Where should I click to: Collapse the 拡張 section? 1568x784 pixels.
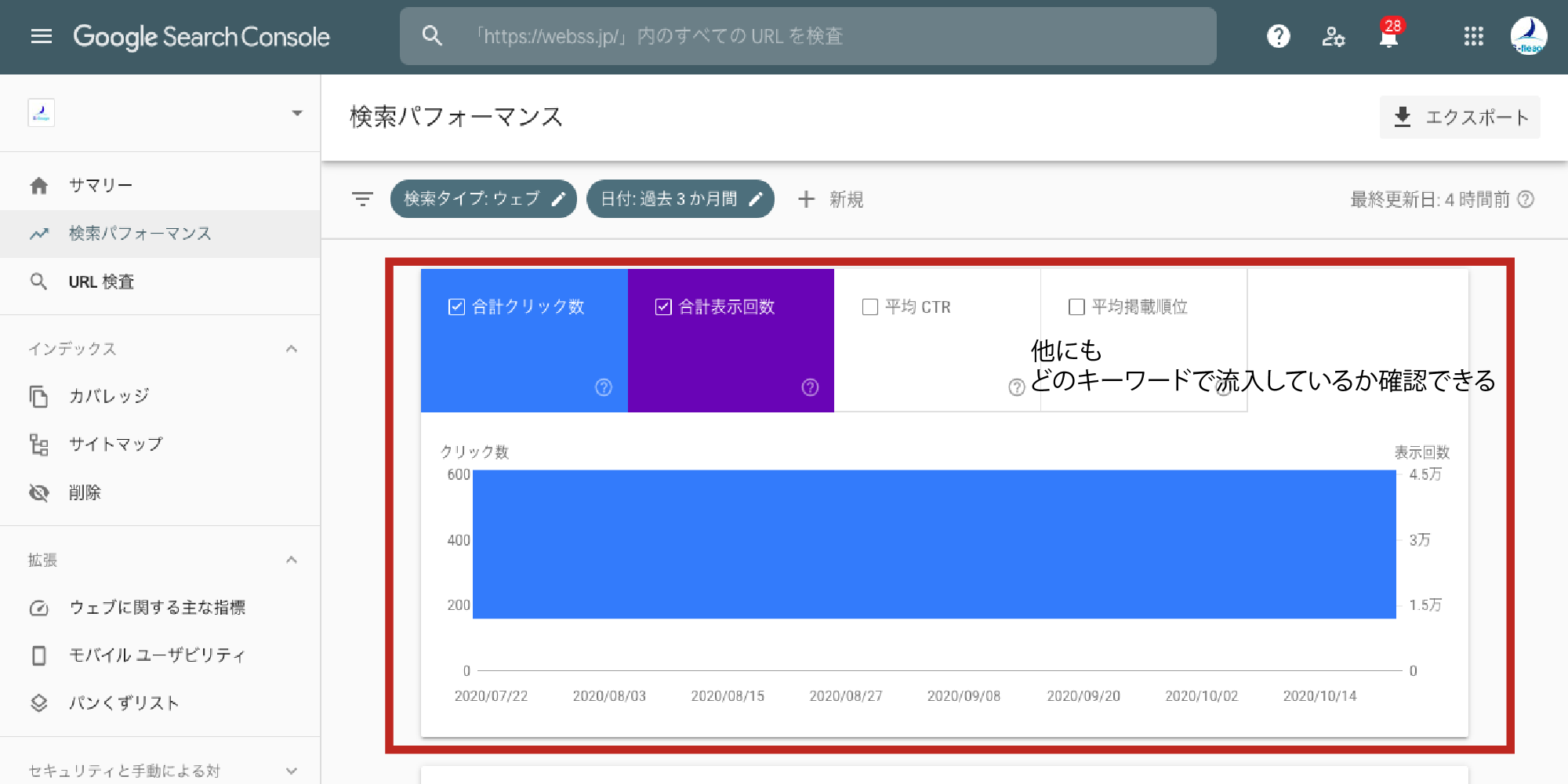click(292, 560)
